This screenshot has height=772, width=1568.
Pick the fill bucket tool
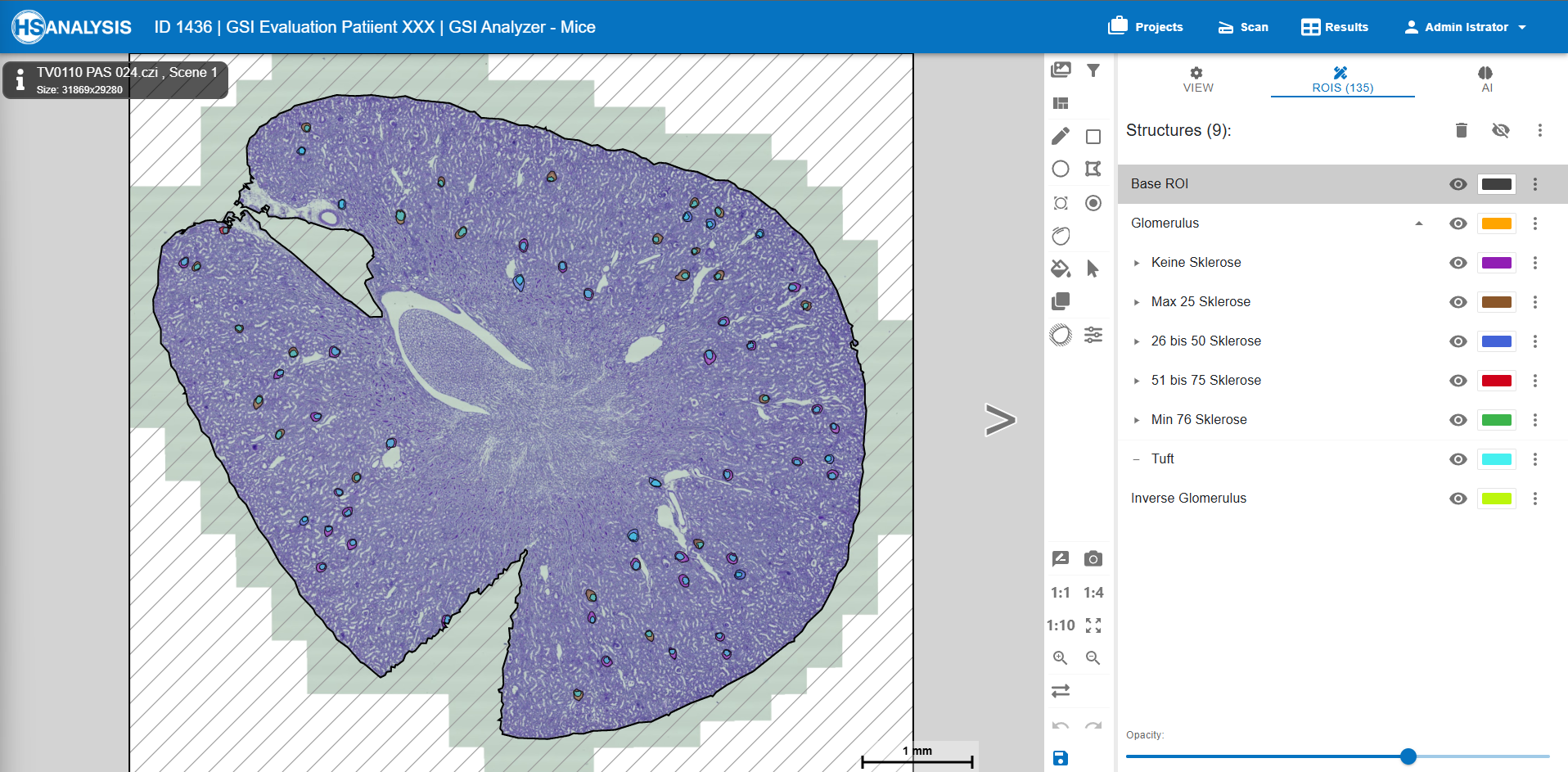coord(1061,269)
